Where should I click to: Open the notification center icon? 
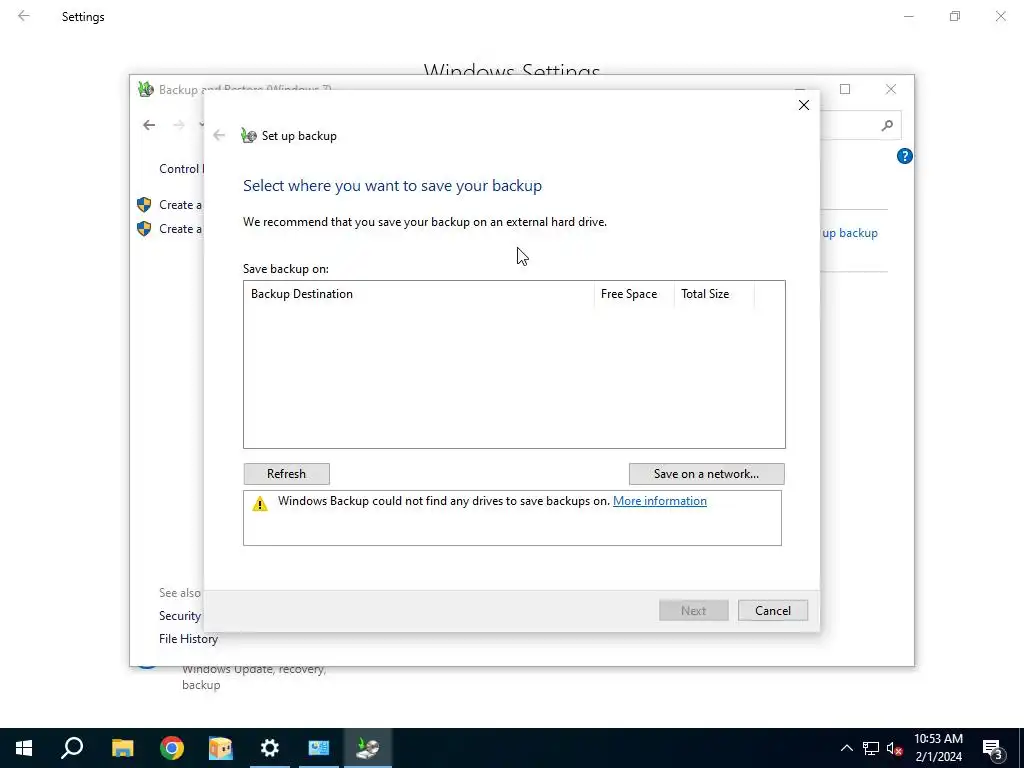click(x=993, y=748)
